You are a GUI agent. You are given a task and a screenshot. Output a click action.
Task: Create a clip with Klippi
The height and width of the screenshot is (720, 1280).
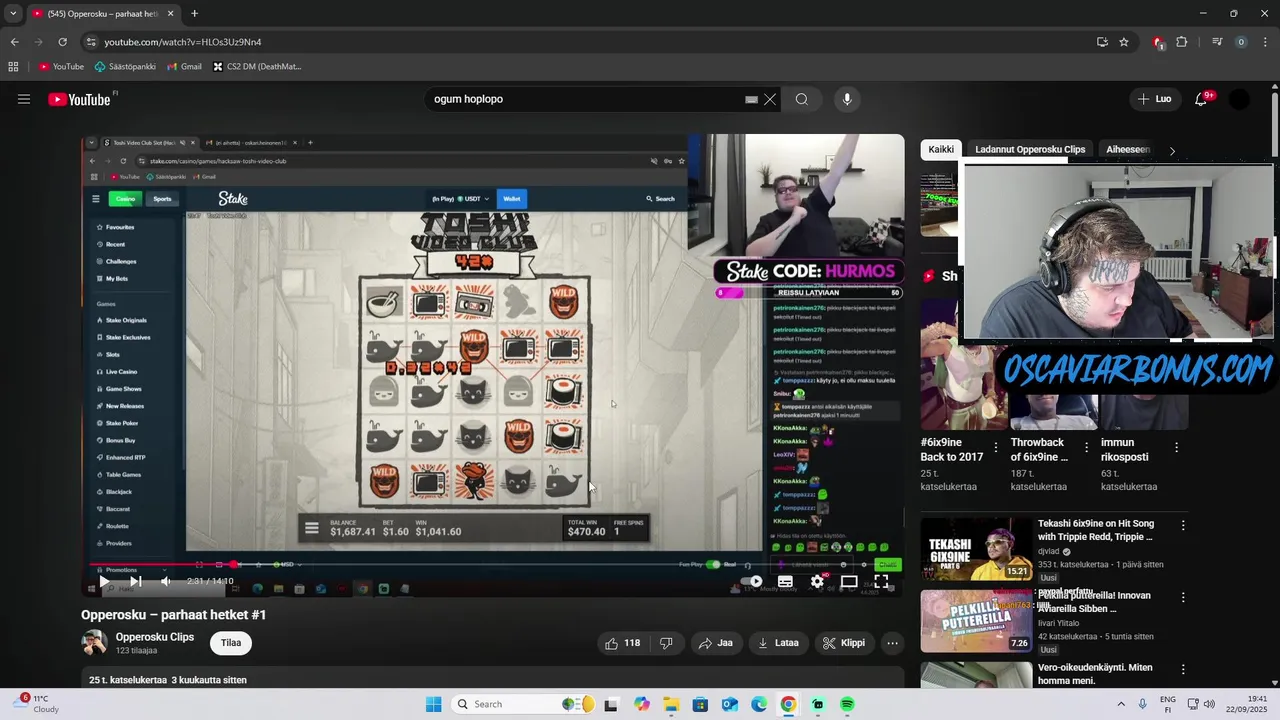click(844, 643)
